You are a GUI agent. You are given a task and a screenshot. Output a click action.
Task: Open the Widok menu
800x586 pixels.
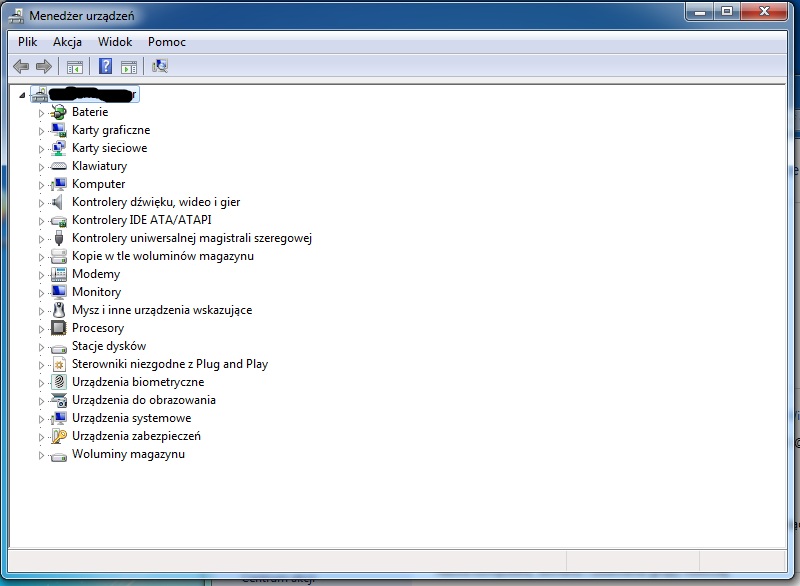115,42
